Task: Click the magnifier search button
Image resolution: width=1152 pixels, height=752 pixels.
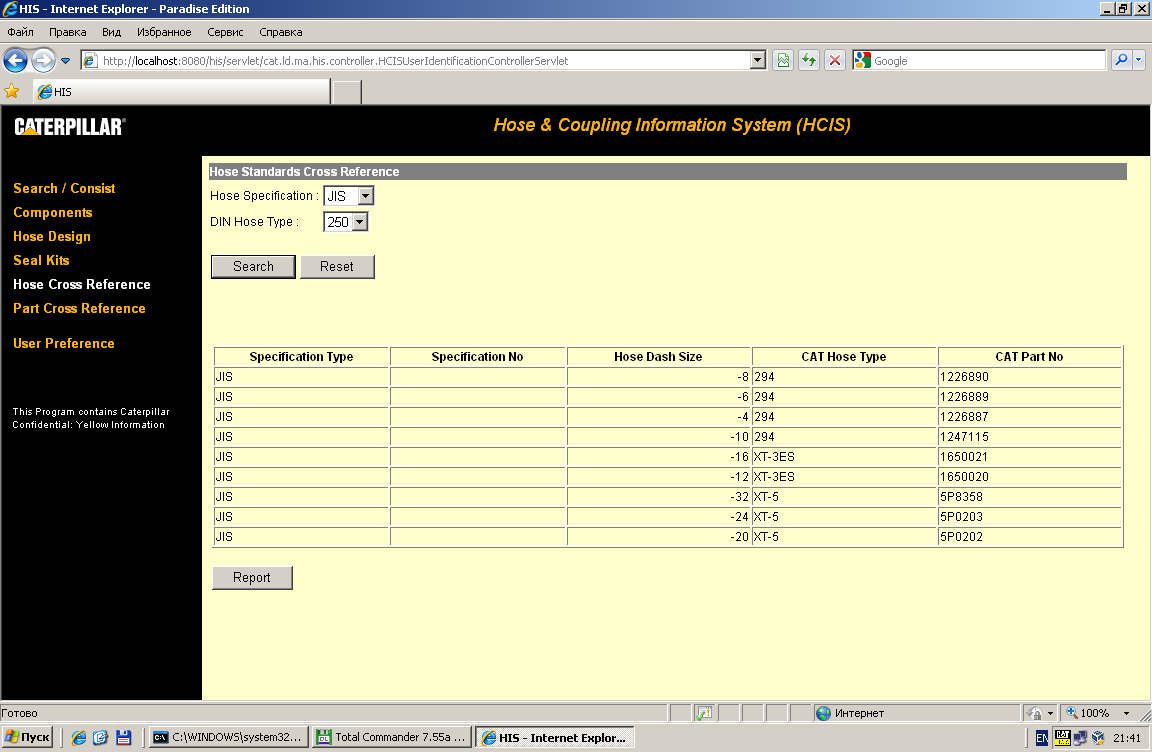Action: pyautogui.click(x=1120, y=60)
